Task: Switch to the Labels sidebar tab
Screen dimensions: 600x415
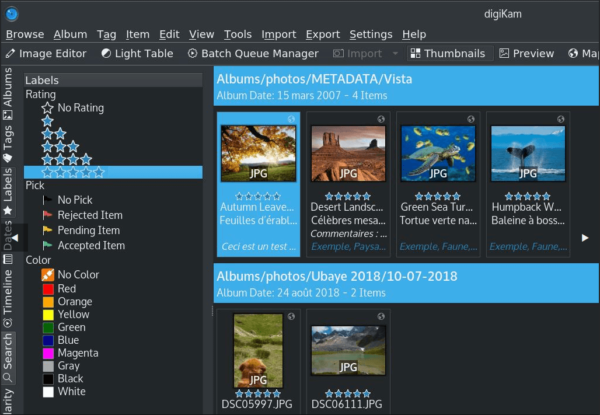Action: click(x=8, y=191)
